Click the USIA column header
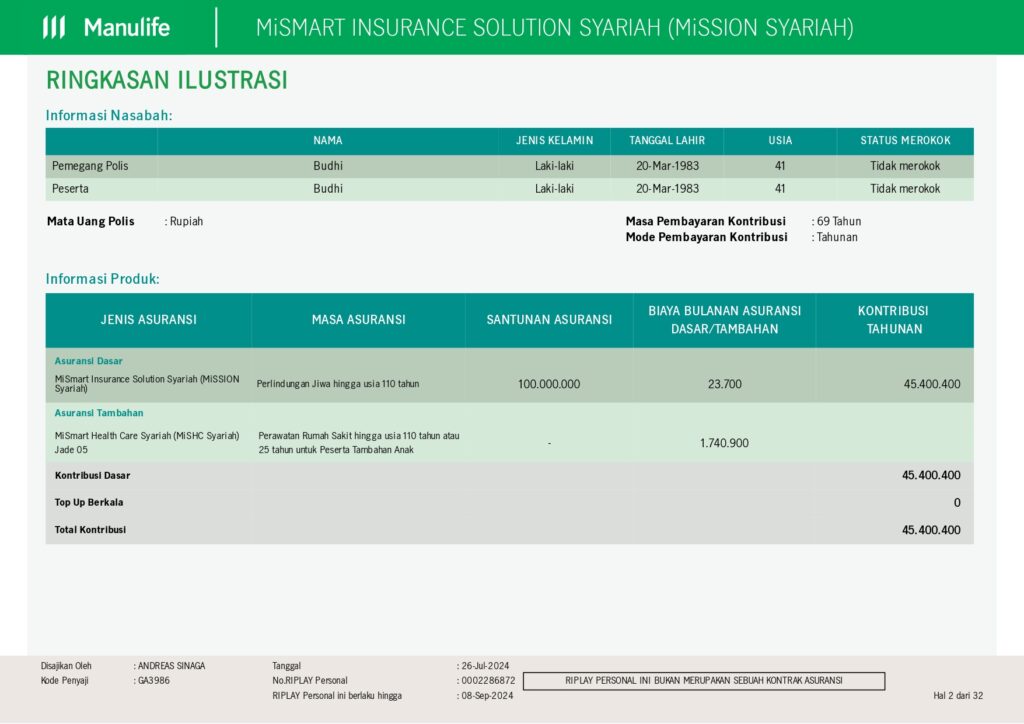The height and width of the screenshot is (724, 1024). [x=780, y=140]
